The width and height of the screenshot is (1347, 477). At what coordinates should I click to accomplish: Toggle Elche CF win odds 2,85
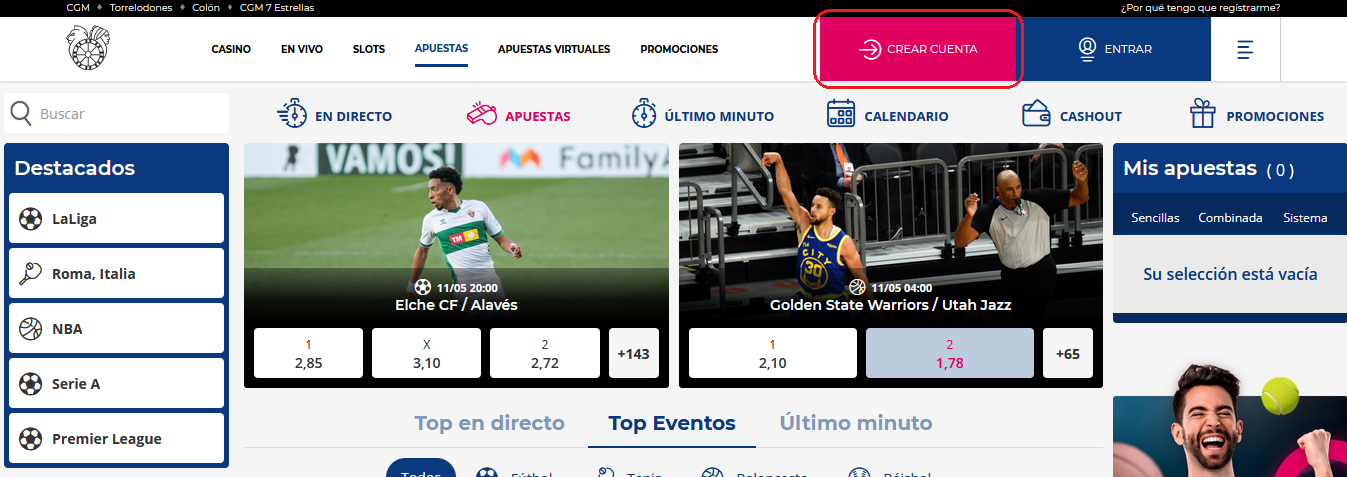coord(308,353)
